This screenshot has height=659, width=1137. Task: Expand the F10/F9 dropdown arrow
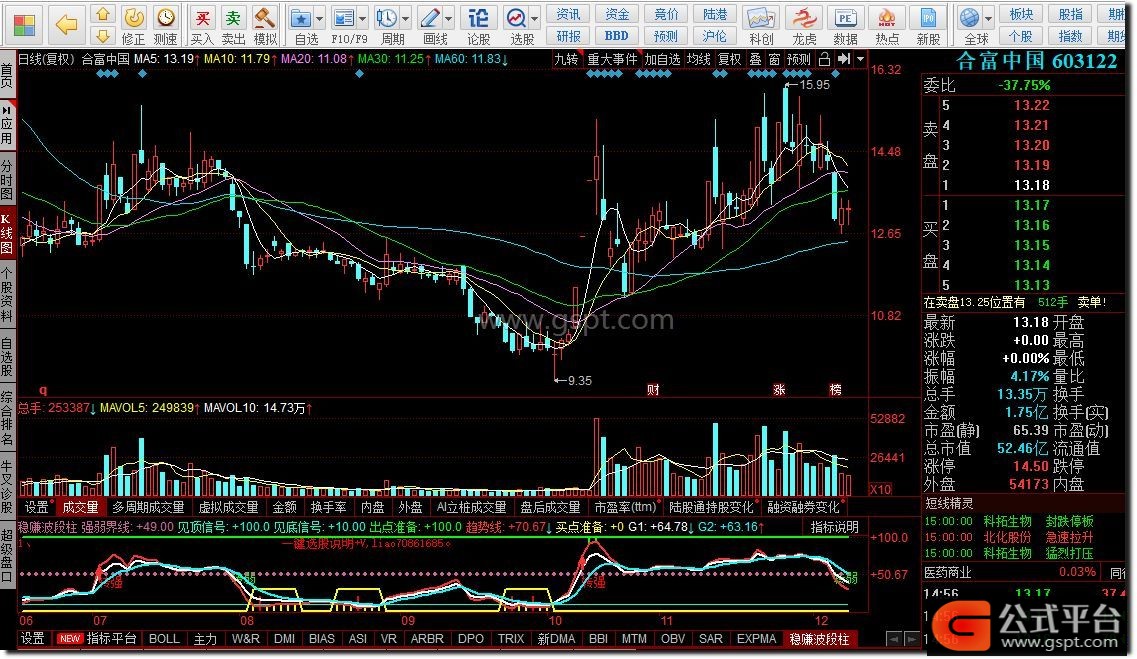[362, 19]
